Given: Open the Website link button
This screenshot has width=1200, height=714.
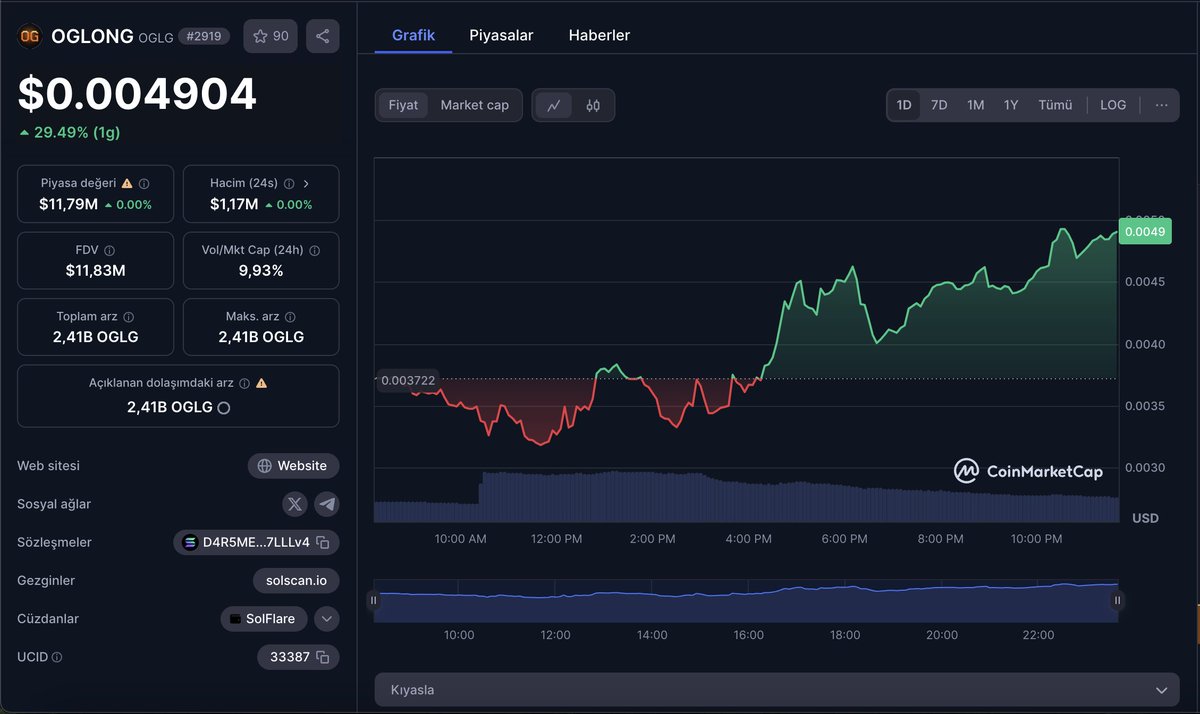Looking at the screenshot, I should click(293, 466).
